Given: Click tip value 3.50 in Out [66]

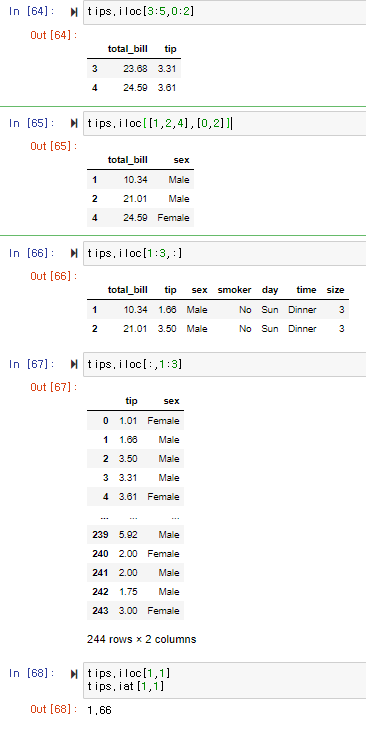Looking at the screenshot, I should (167, 329).
